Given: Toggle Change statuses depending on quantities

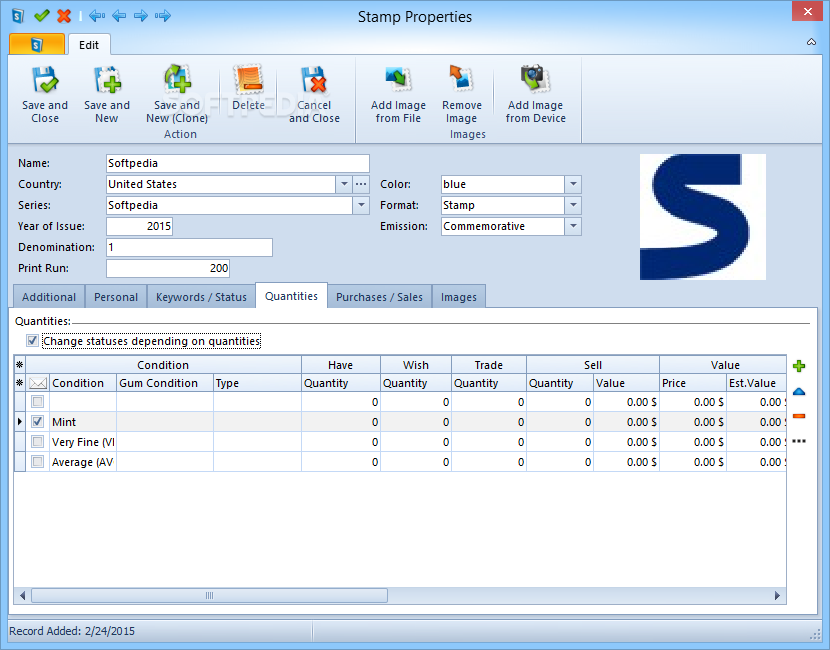Looking at the screenshot, I should (x=32, y=340).
